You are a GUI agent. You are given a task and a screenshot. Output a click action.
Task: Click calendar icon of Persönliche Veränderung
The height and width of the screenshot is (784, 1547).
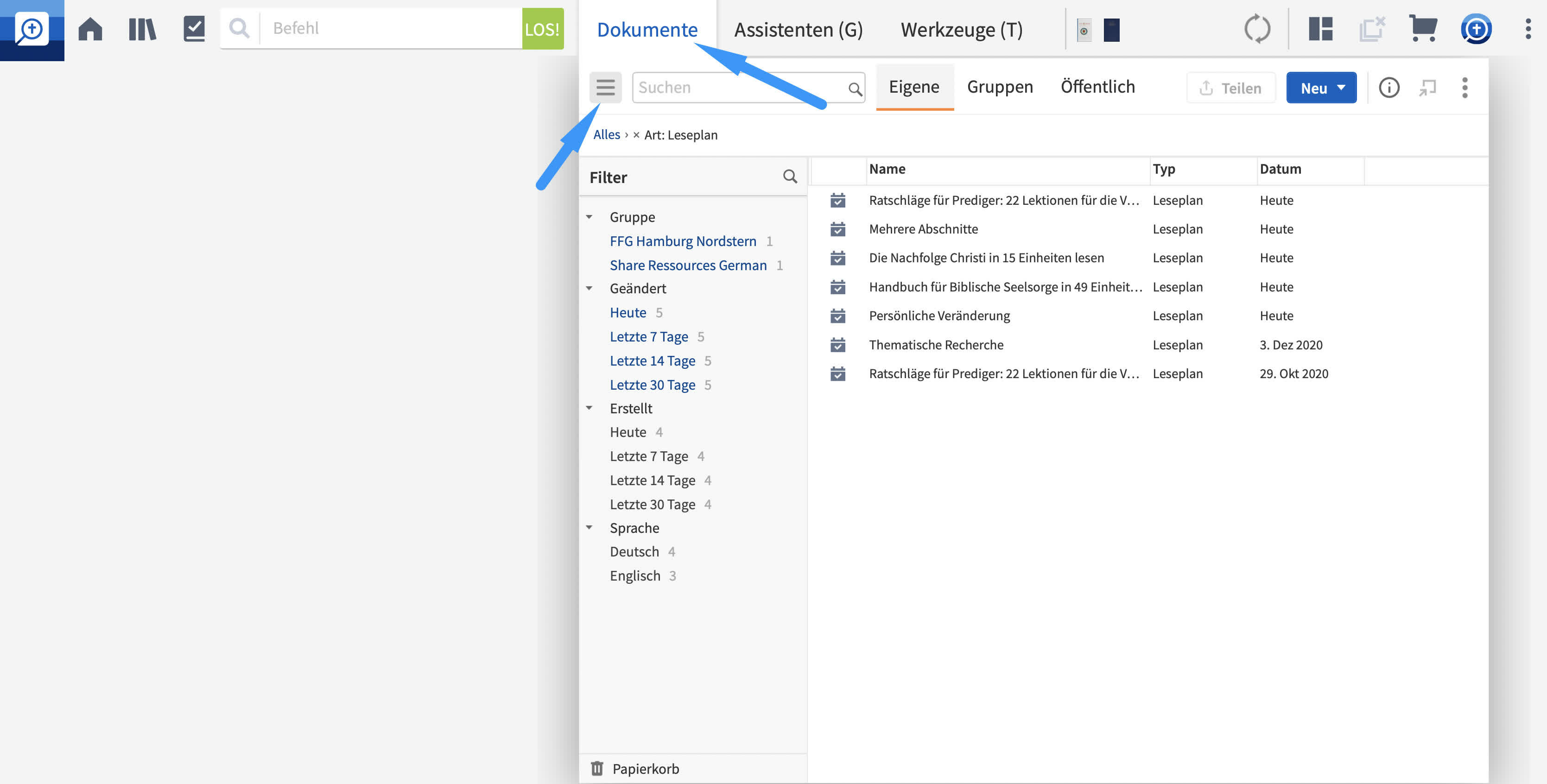click(838, 316)
